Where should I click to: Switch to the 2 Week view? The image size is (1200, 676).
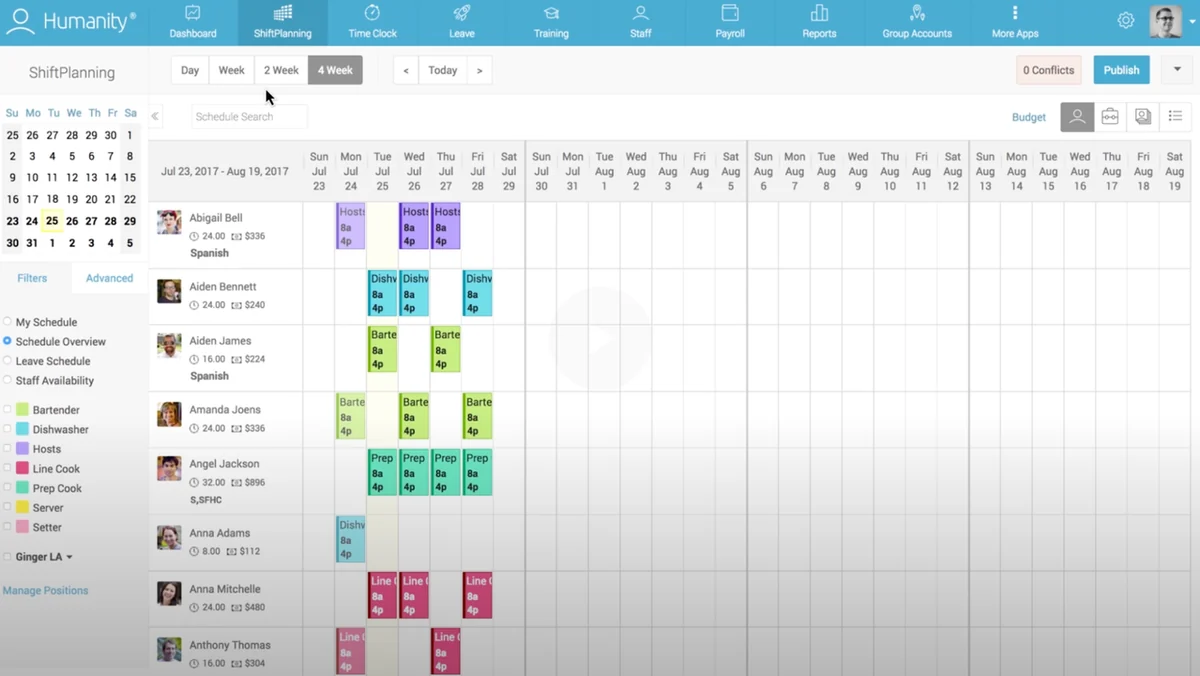[x=281, y=70]
